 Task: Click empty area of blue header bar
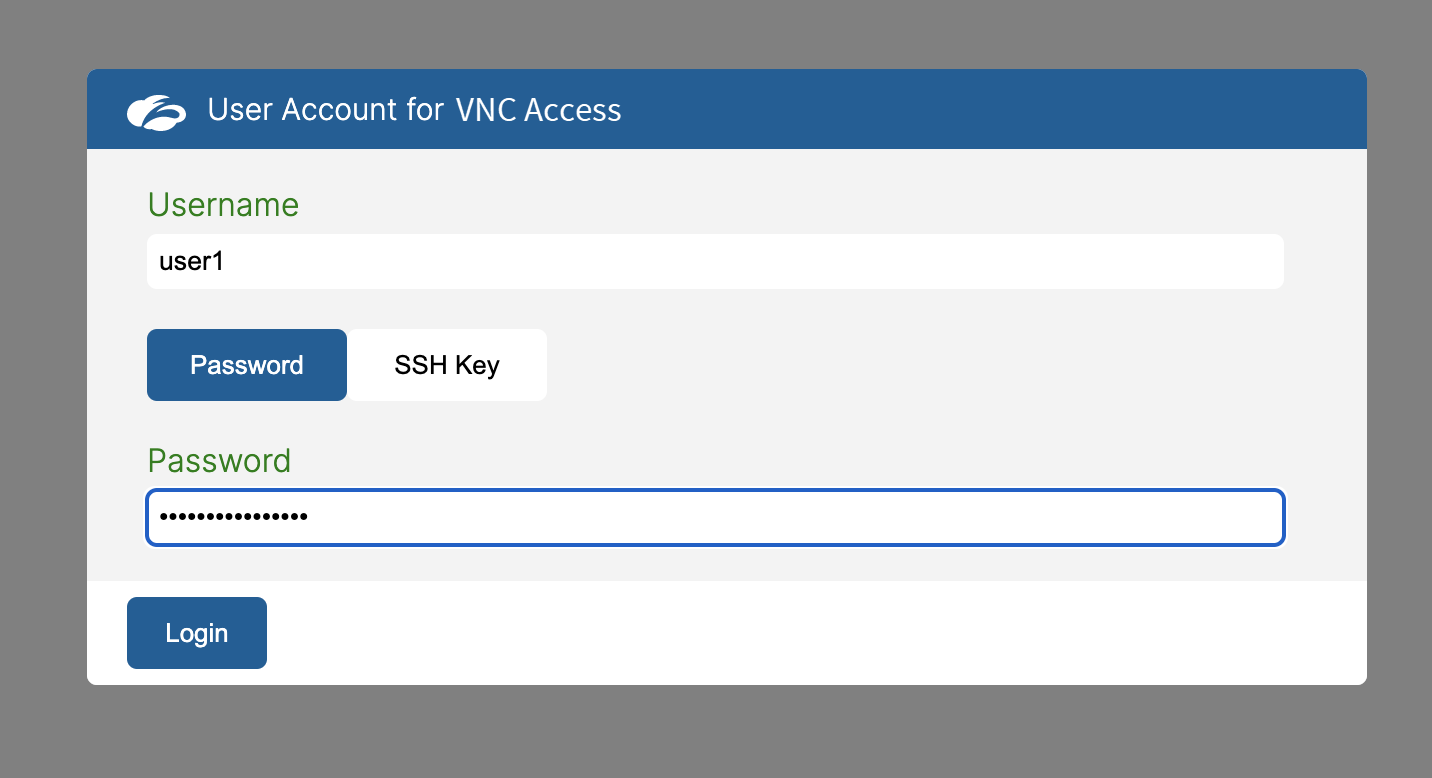1000,110
